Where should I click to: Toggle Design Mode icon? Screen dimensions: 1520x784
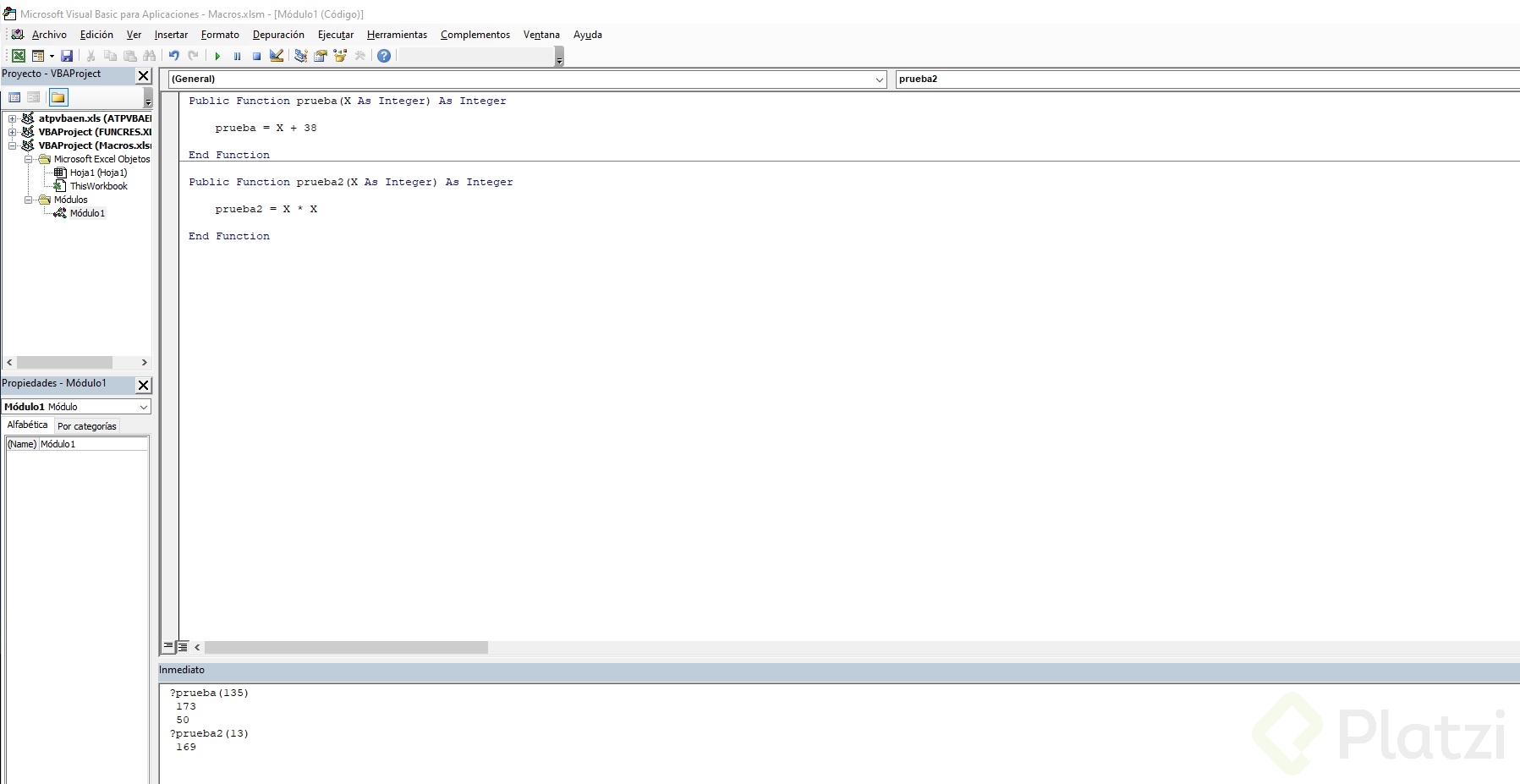277,56
